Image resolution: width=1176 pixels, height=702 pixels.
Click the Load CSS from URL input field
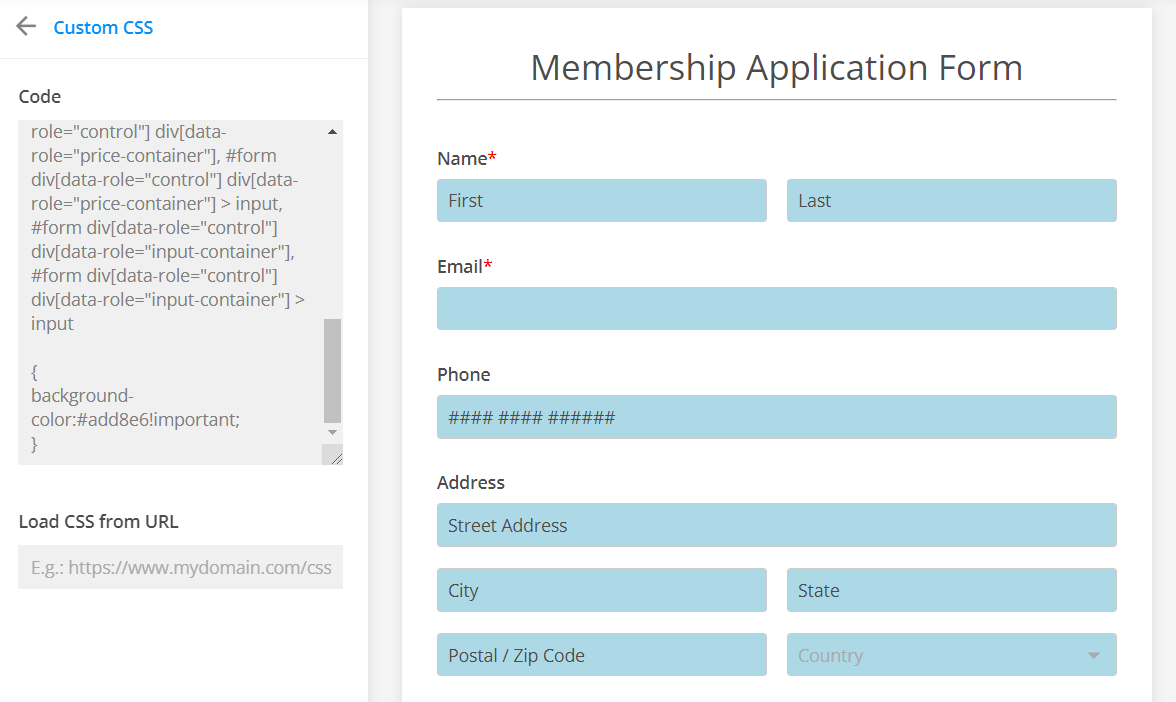(180, 567)
